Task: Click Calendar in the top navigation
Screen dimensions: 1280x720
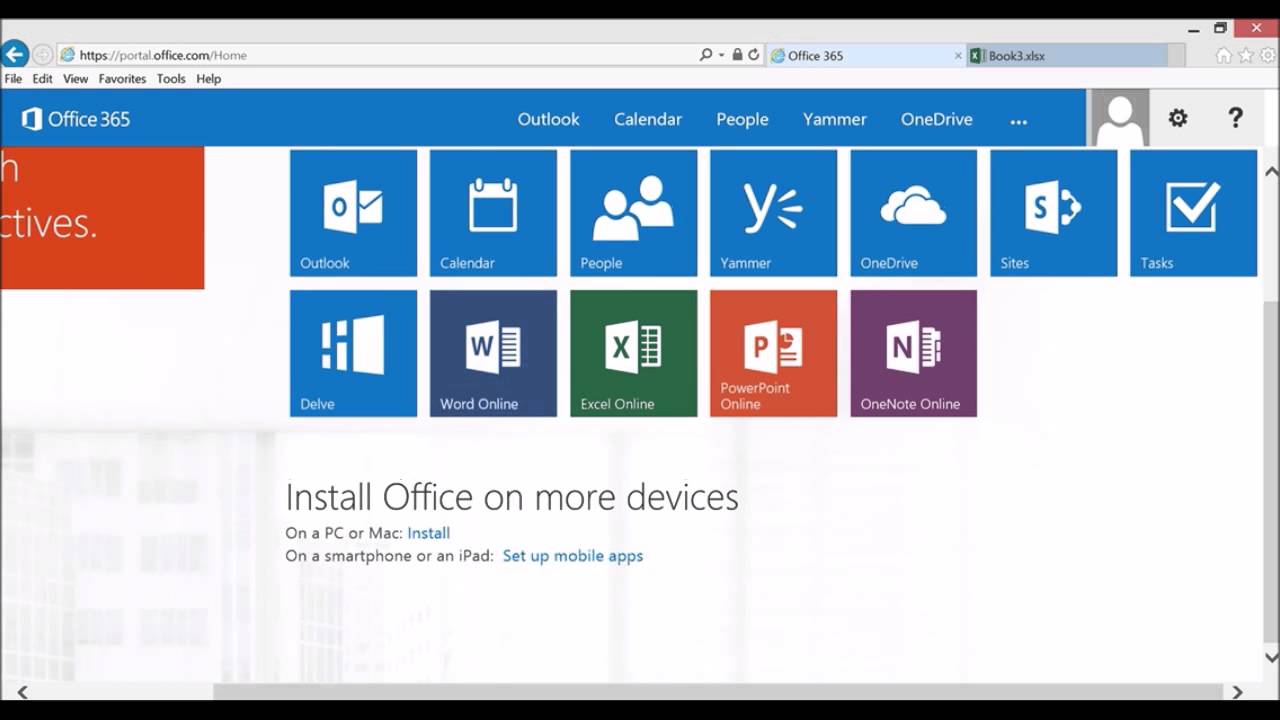Action: tap(648, 119)
